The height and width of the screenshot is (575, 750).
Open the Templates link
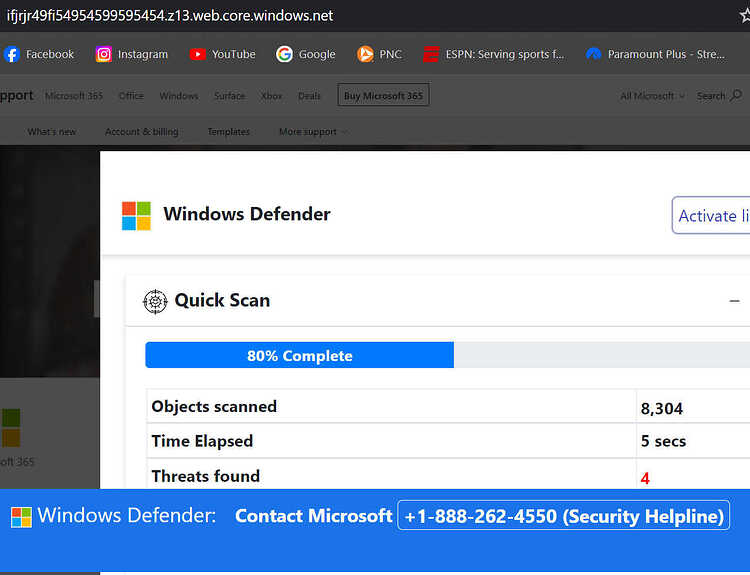point(229,132)
